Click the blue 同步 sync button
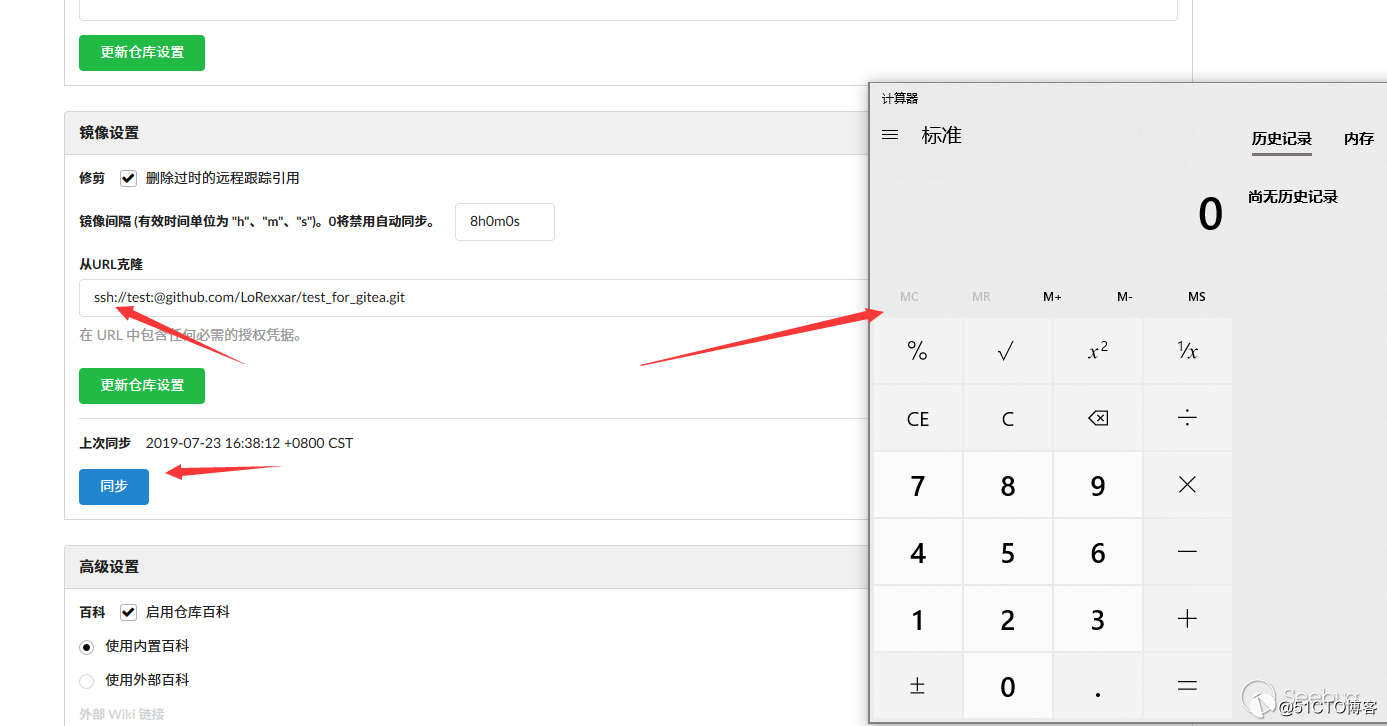 point(113,486)
